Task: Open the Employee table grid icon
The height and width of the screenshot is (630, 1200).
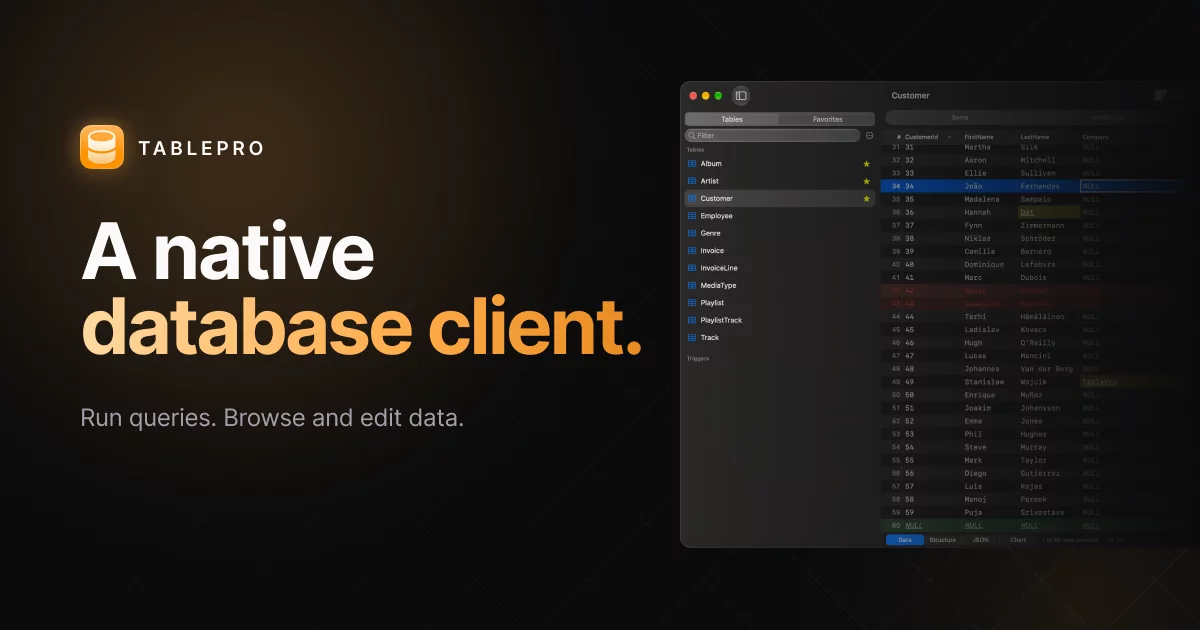Action: click(692, 216)
